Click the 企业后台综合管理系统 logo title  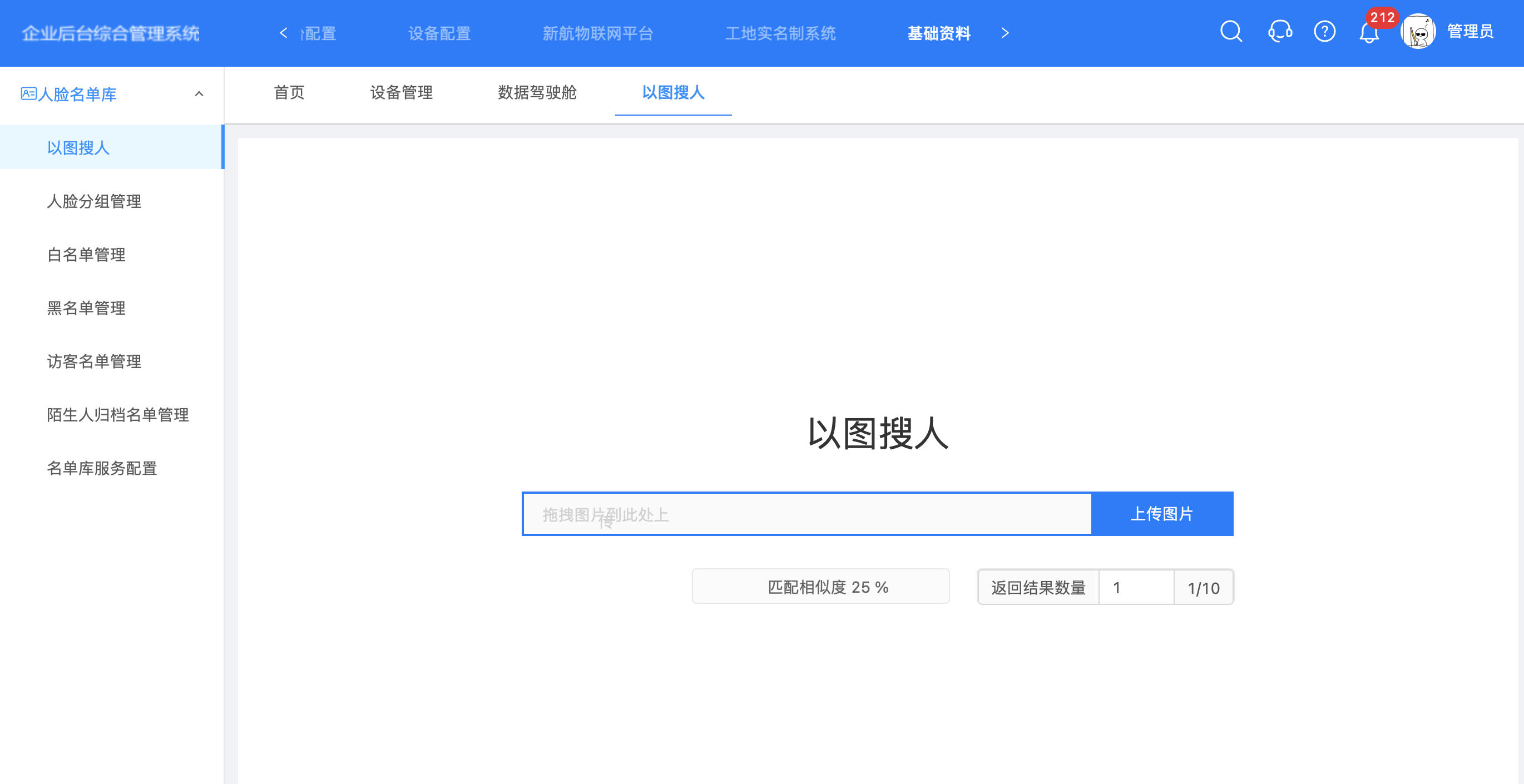coord(111,33)
